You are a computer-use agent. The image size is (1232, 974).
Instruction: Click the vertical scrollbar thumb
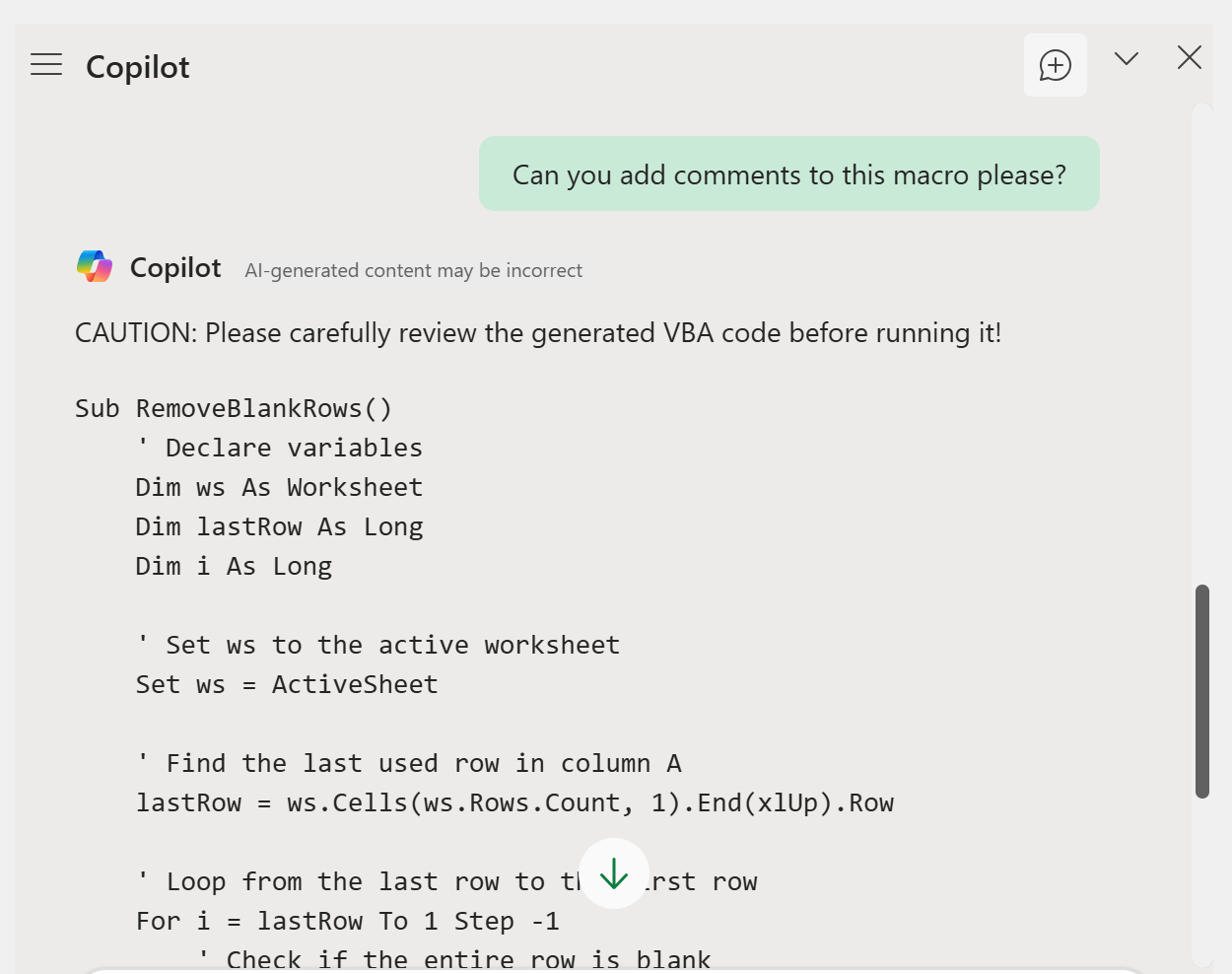1202,691
